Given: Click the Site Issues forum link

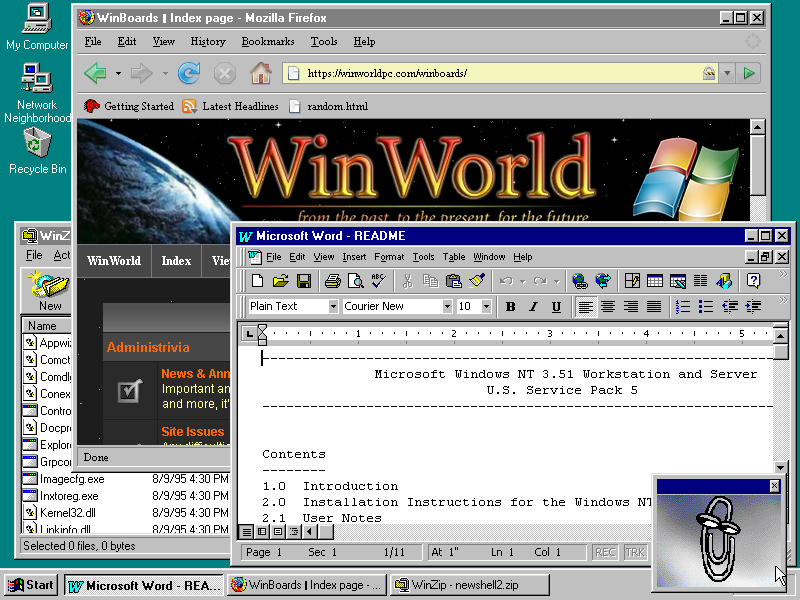Looking at the screenshot, I should [192, 432].
